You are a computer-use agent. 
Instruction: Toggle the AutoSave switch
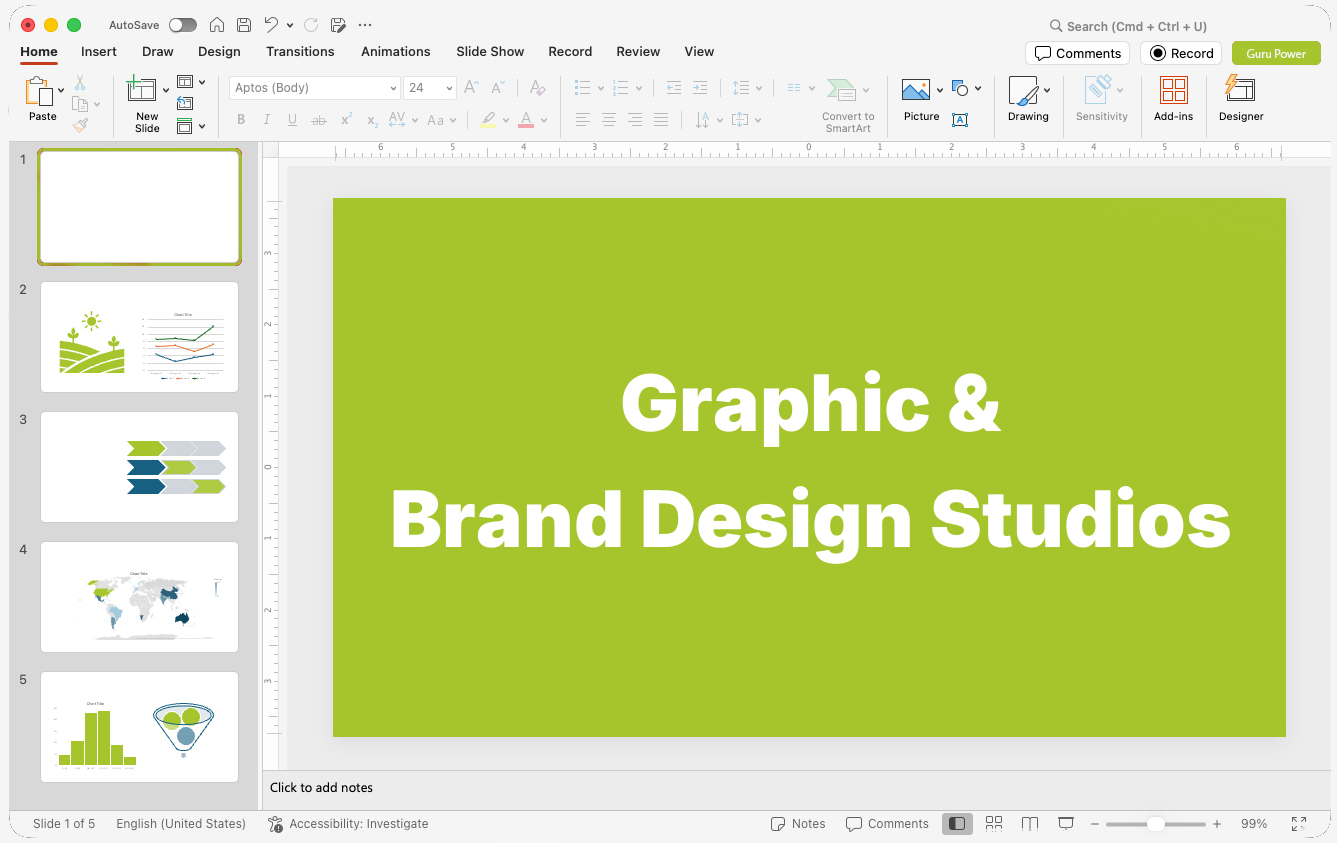[183, 25]
